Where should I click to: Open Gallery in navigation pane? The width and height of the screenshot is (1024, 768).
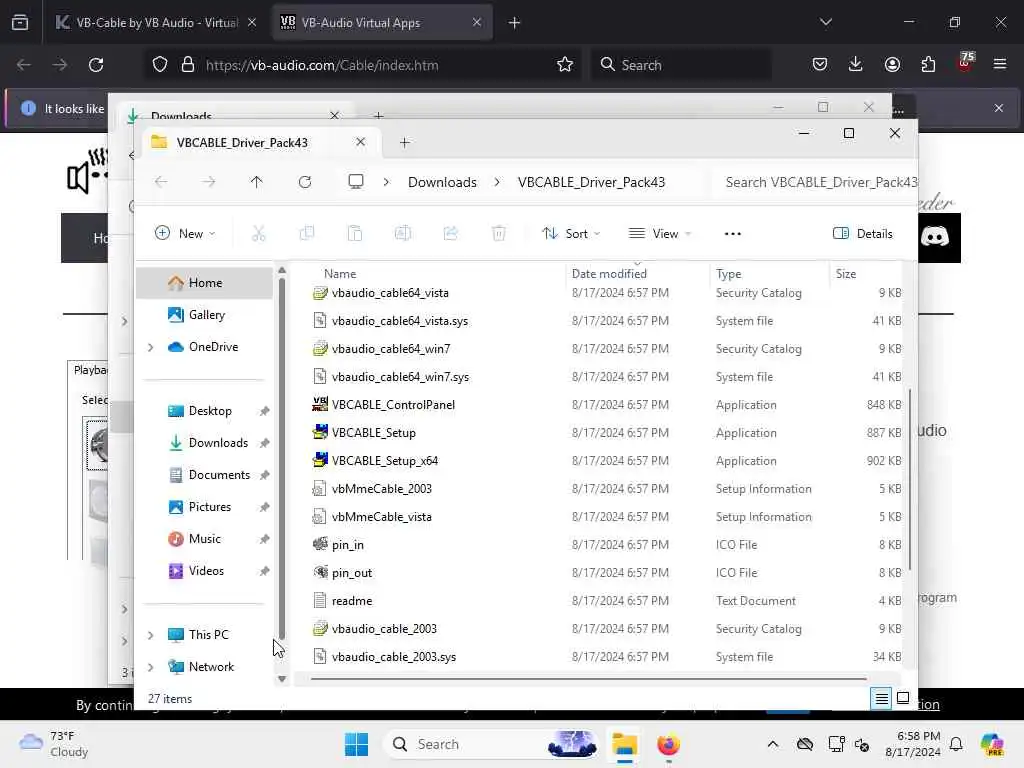point(204,315)
